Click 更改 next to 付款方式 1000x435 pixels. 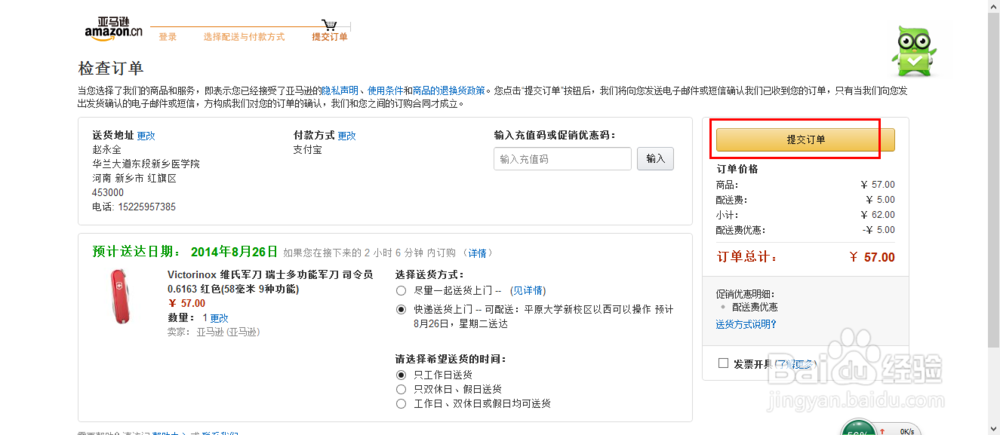[346, 136]
